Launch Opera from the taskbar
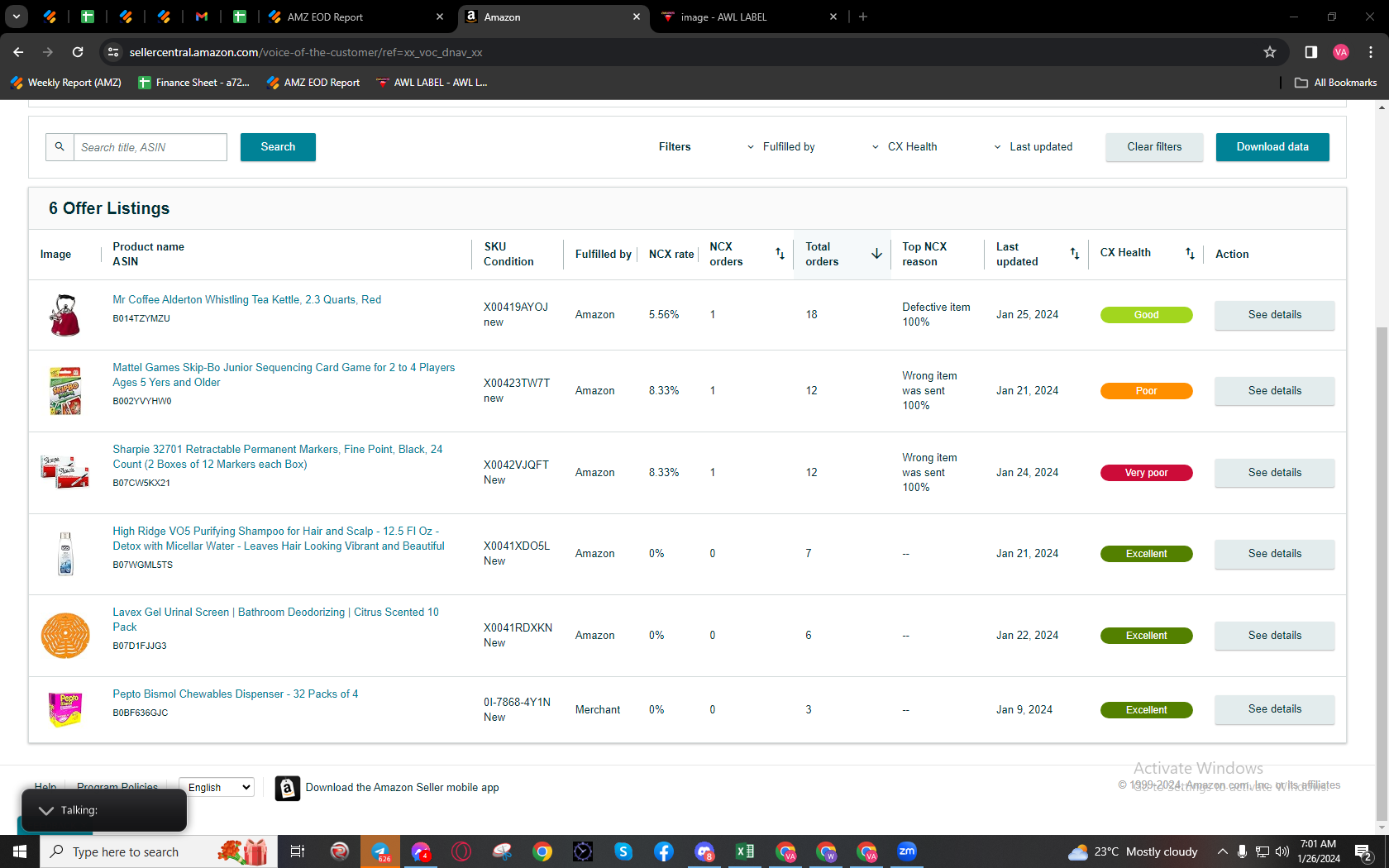 click(461, 851)
